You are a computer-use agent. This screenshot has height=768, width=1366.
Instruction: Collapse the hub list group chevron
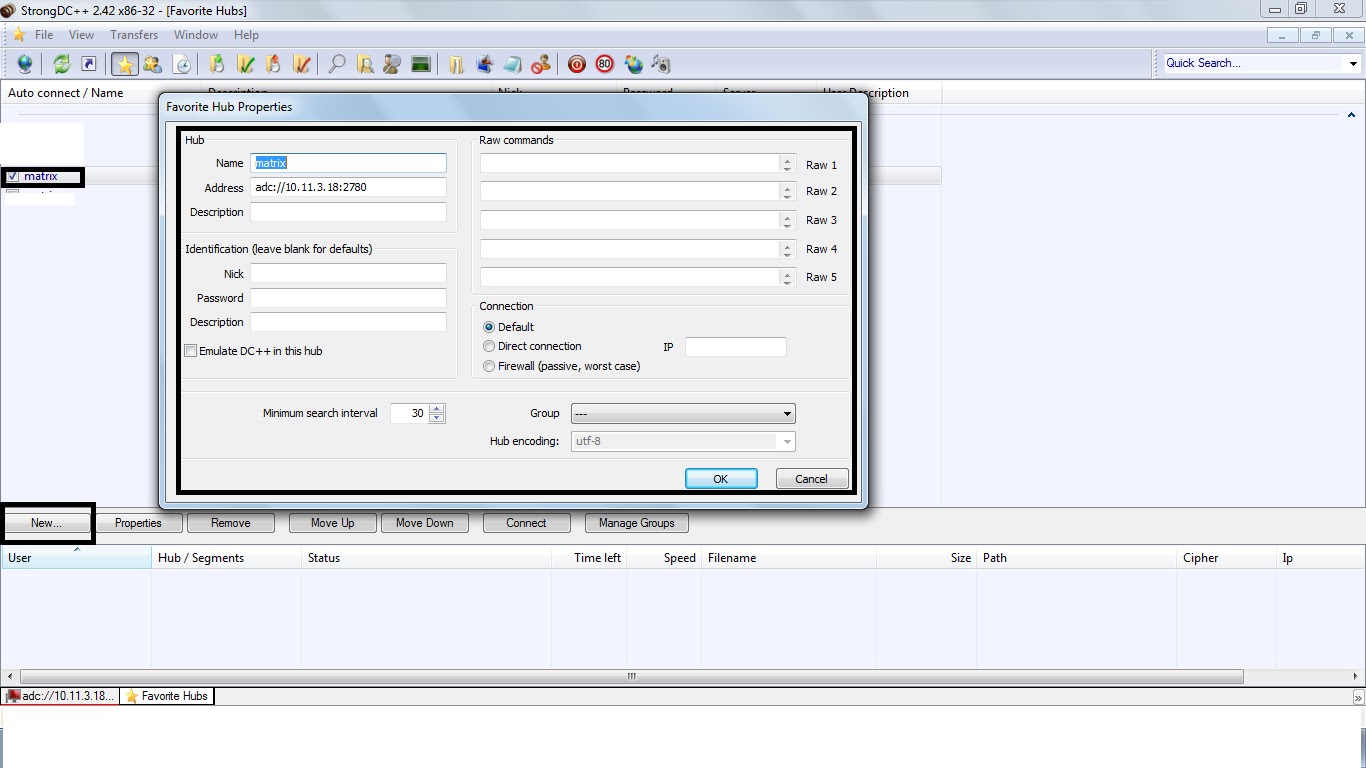(1351, 115)
